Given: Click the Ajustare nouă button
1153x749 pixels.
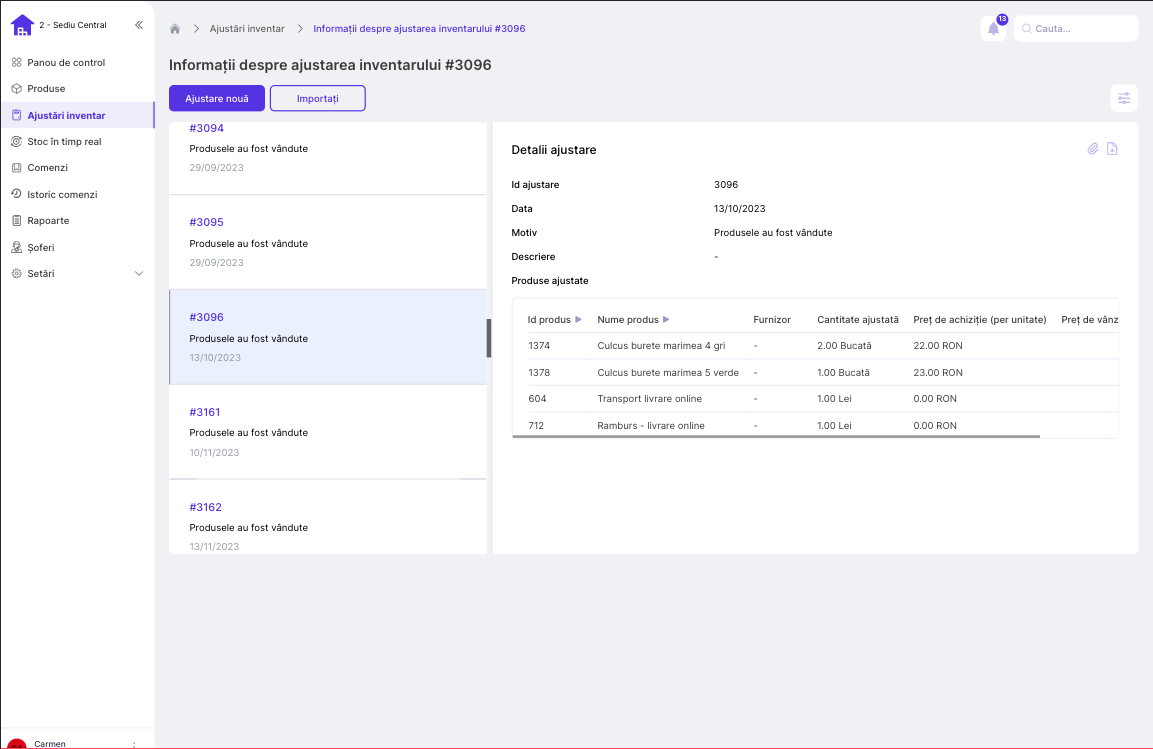Looking at the screenshot, I should tap(217, 98).
